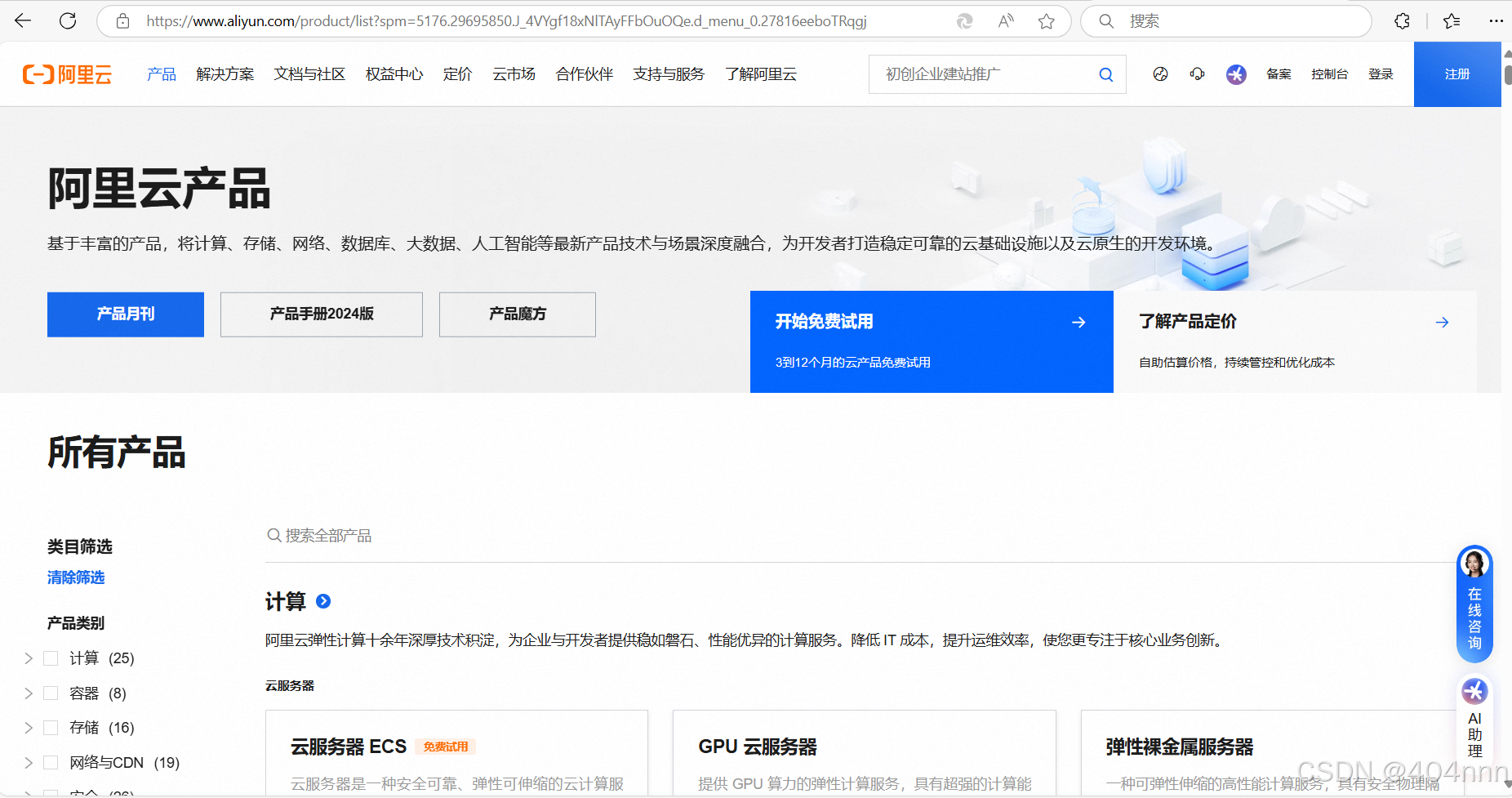This screenshot has width=1512, height=798.
Task: Open the 文档与社区 menu
Action: click(309, 74)
